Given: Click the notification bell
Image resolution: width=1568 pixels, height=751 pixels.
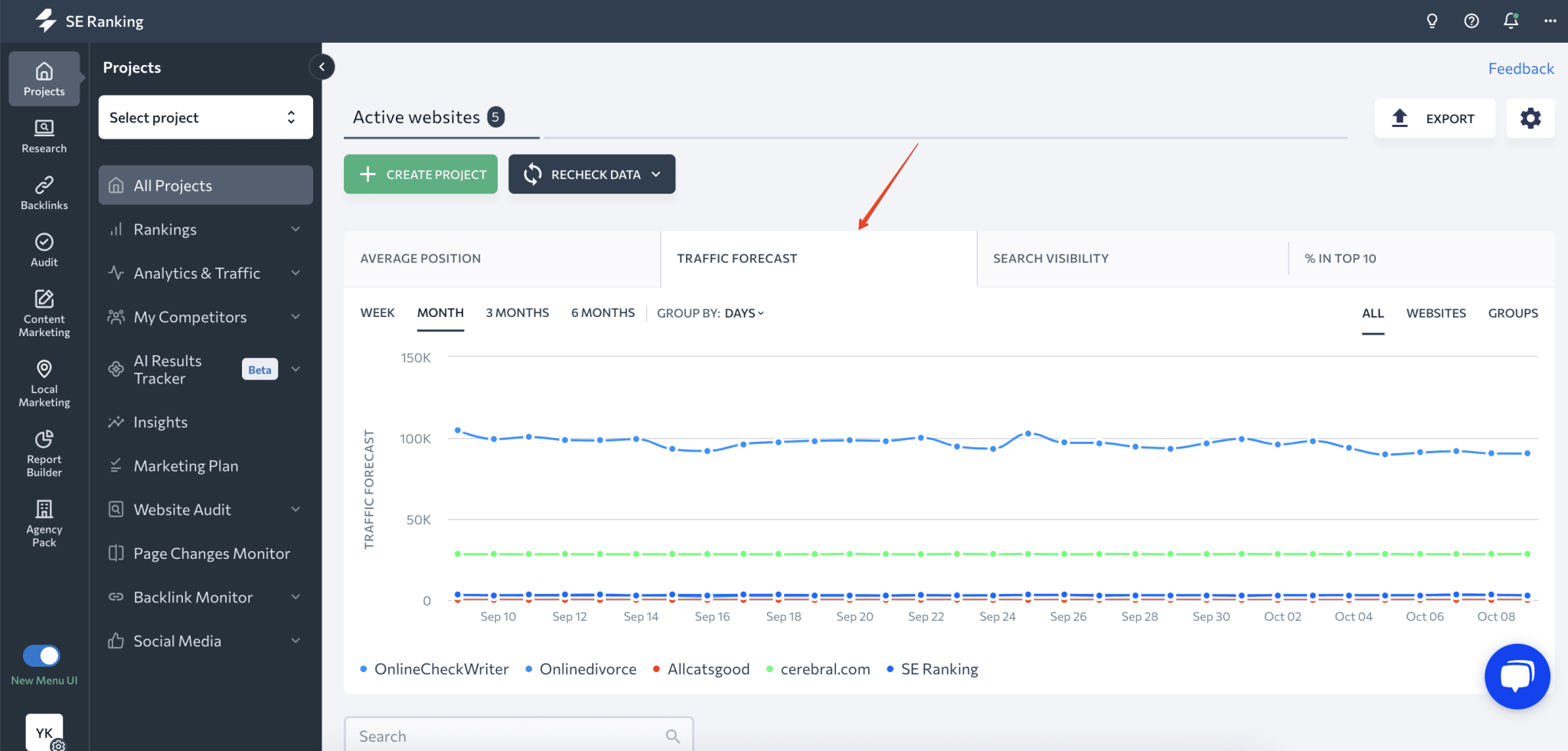Looking at the screenshot, I should point(1510,21).
